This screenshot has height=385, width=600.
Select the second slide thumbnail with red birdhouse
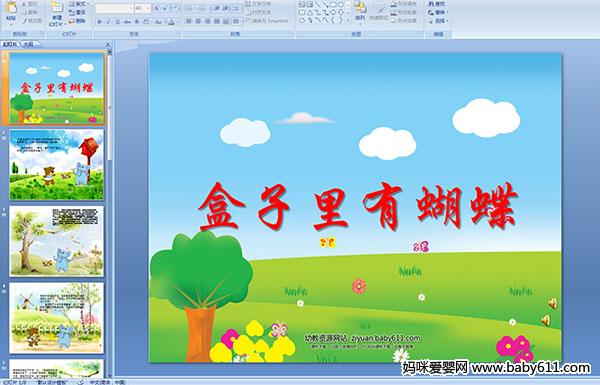coord(57,165)
